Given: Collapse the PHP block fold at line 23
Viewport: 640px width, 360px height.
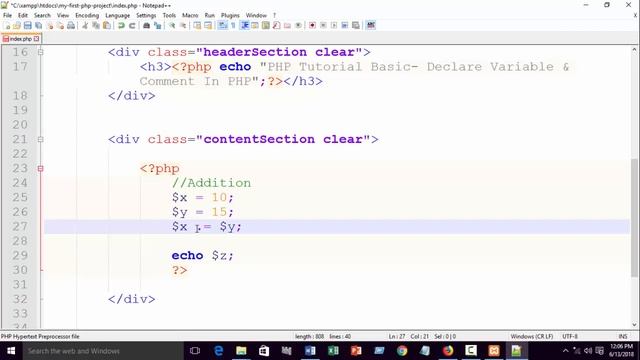Looking at the screenshot, I should (x=40, y=169).
